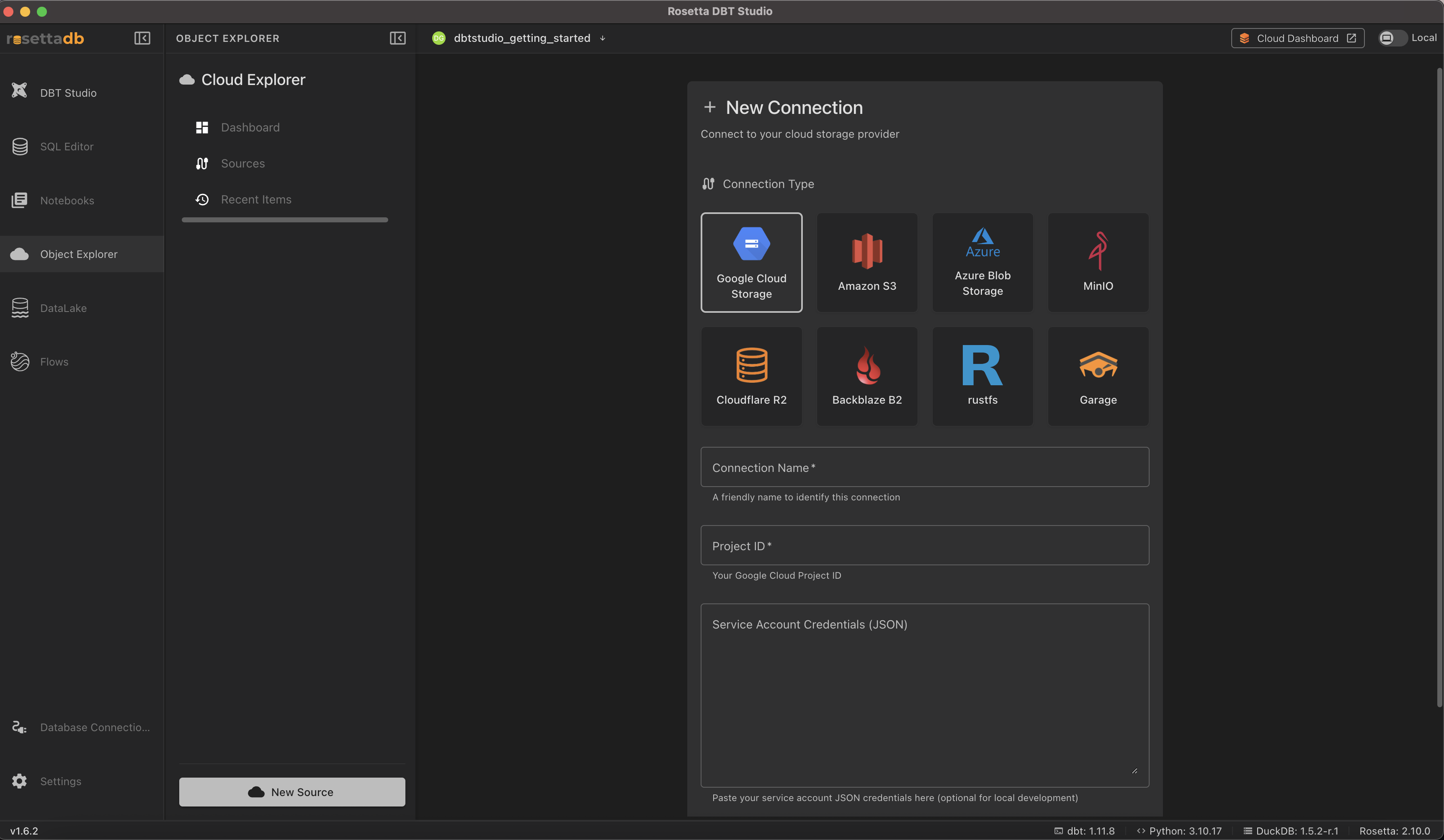Choose the MinIO connection type

coord(1098,263)
